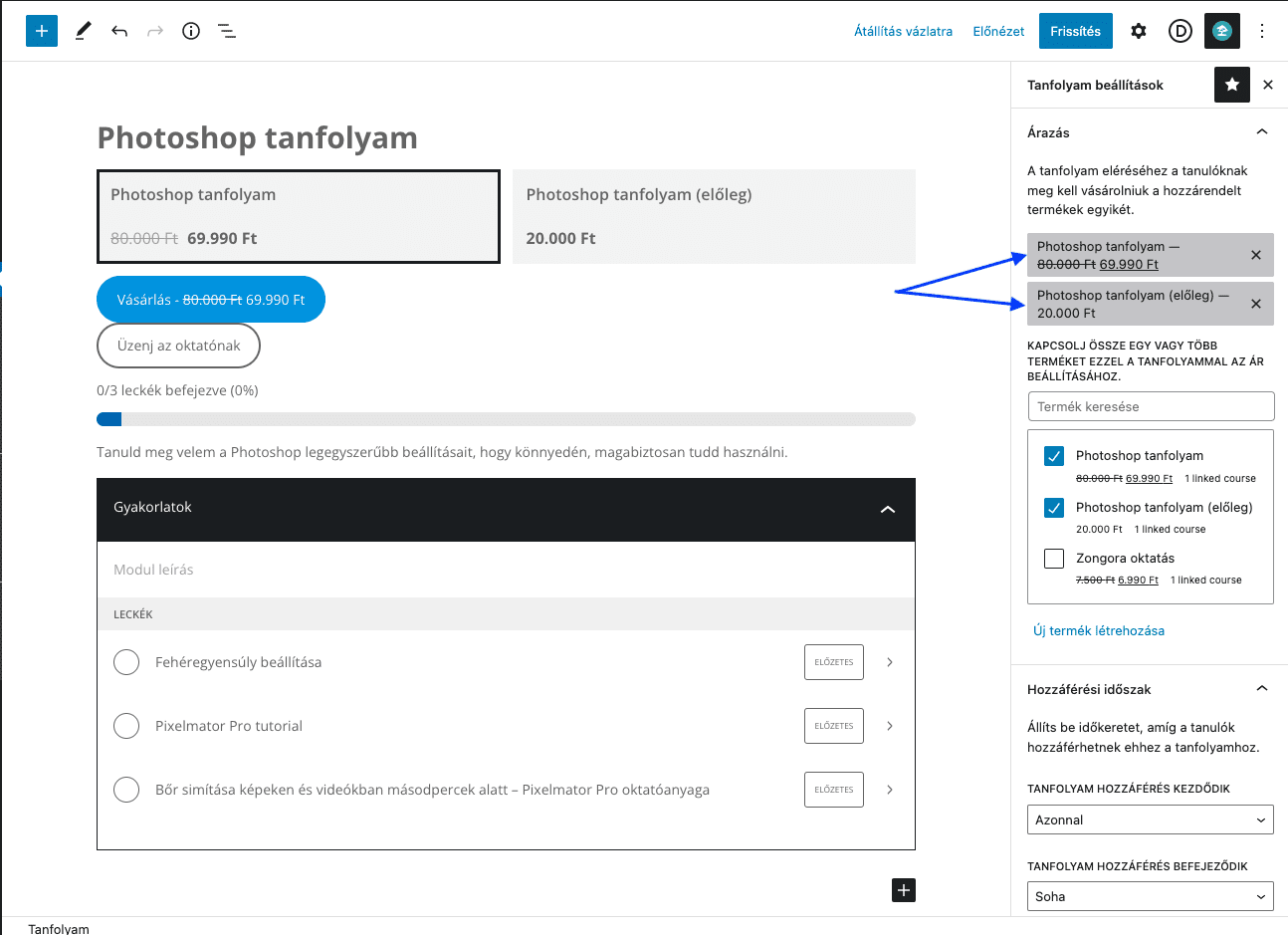This screenshot has width=1288, height=935.
Task: Click Átállítás vázlatra link
Action: (903, 31)
